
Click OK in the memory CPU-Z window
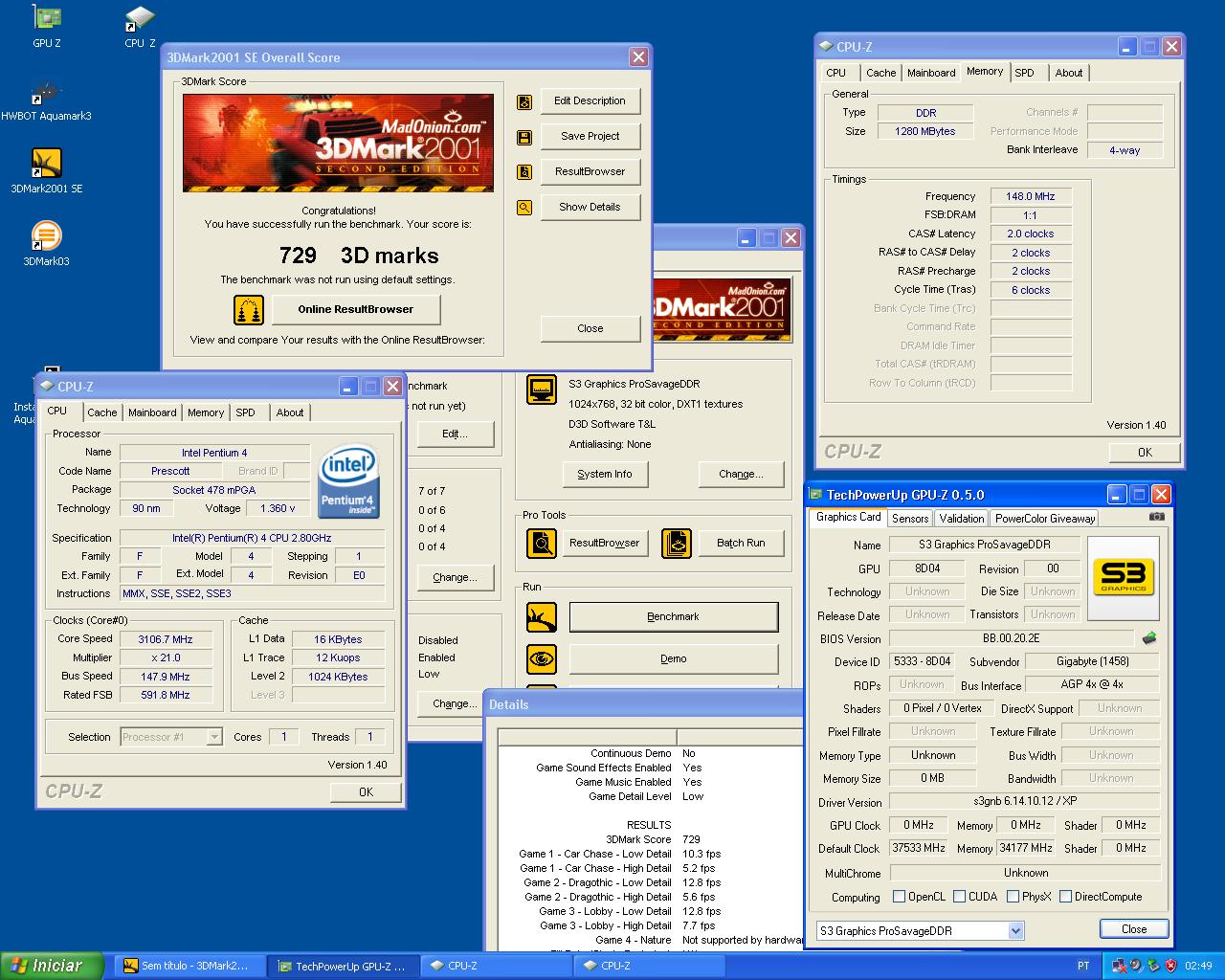click(1145, 453)
